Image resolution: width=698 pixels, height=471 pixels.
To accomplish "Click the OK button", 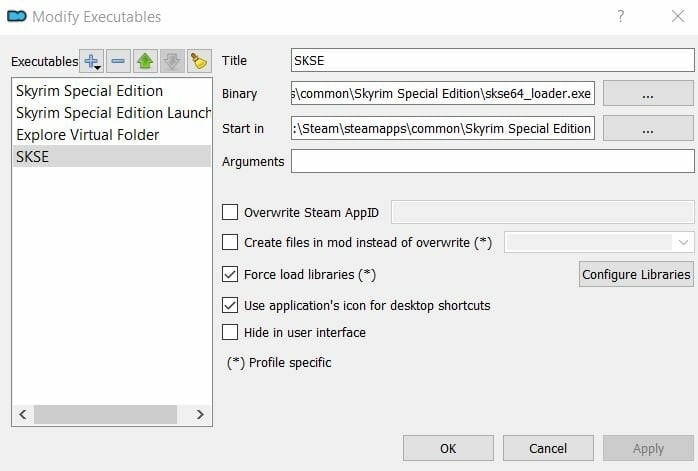I will coord(448,448).
